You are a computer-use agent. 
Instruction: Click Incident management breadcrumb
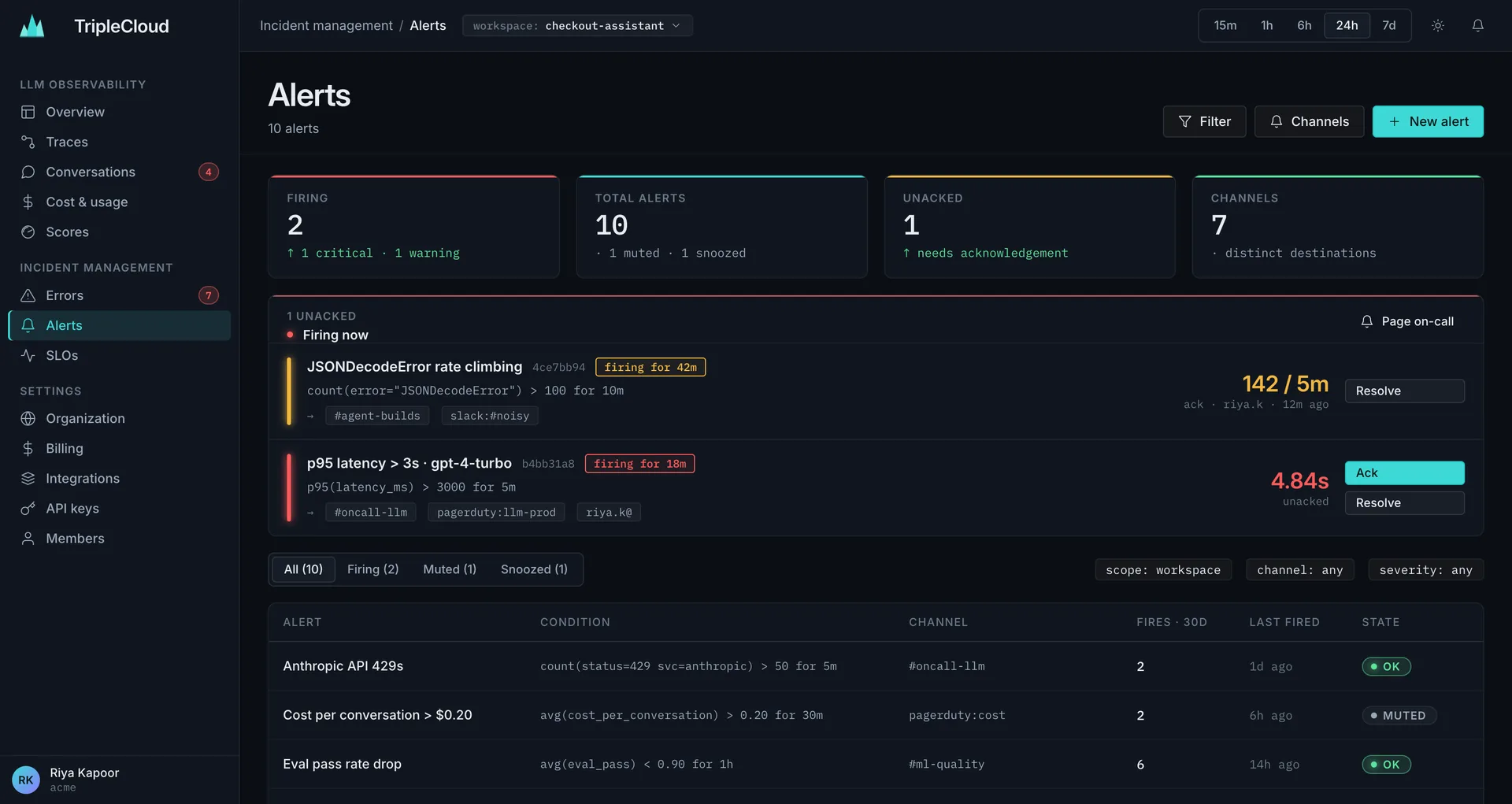coord(326,25)
